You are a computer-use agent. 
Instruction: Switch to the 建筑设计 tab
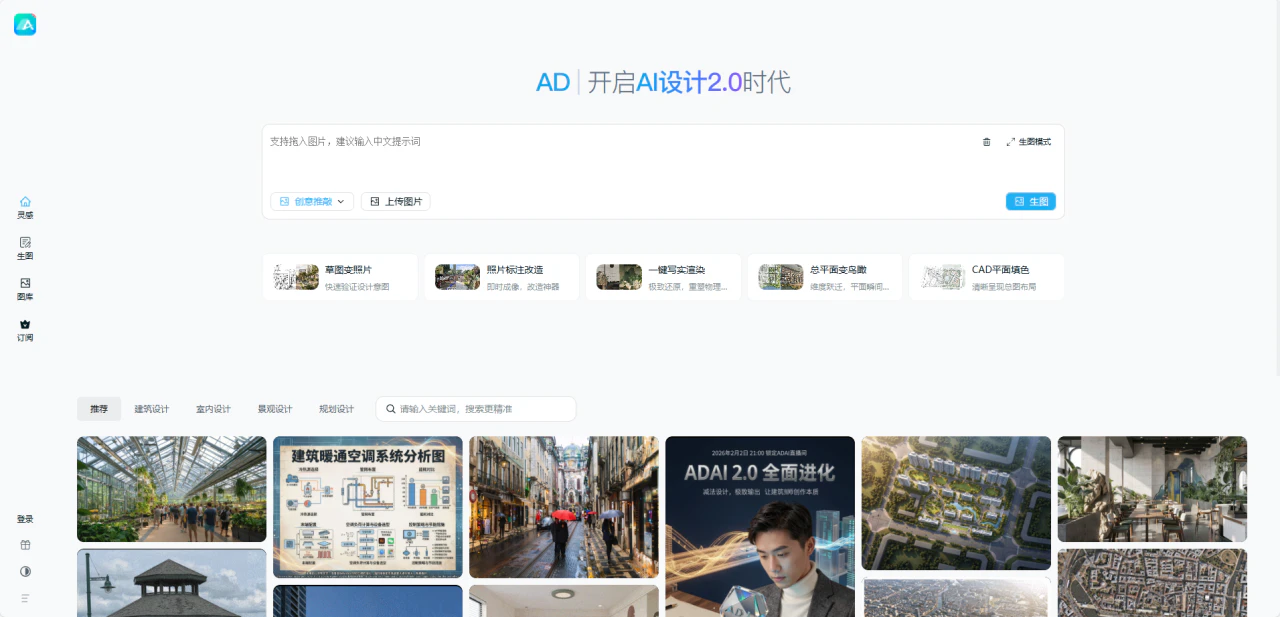tap(152, 409)
